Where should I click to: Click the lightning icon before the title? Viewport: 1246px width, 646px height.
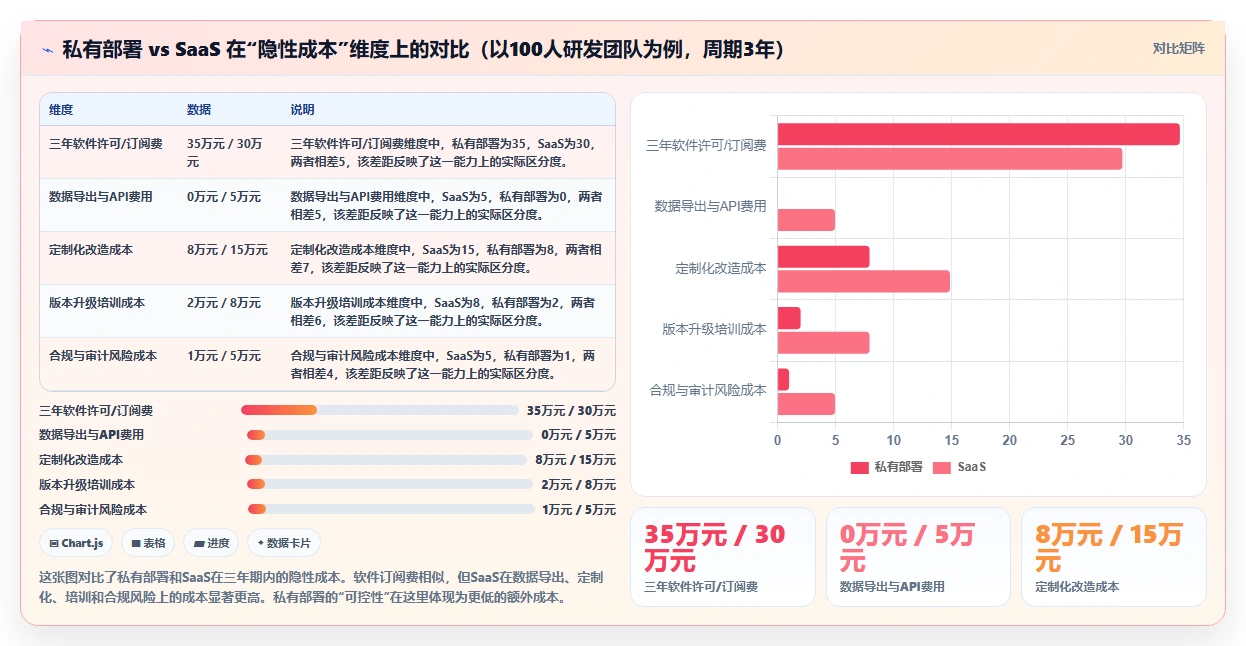(x=47, y=50)
